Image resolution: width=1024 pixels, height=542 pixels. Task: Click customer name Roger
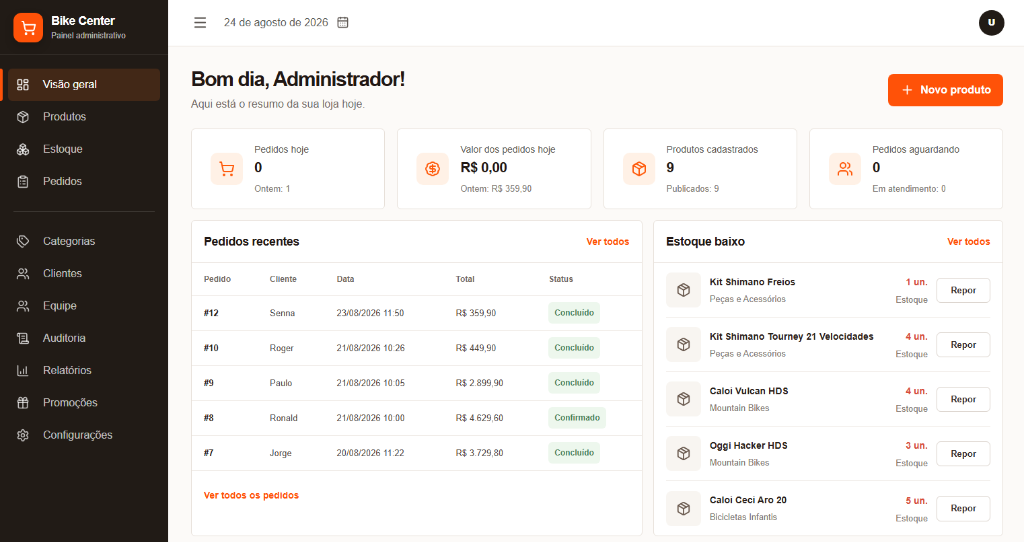point(281,348)
